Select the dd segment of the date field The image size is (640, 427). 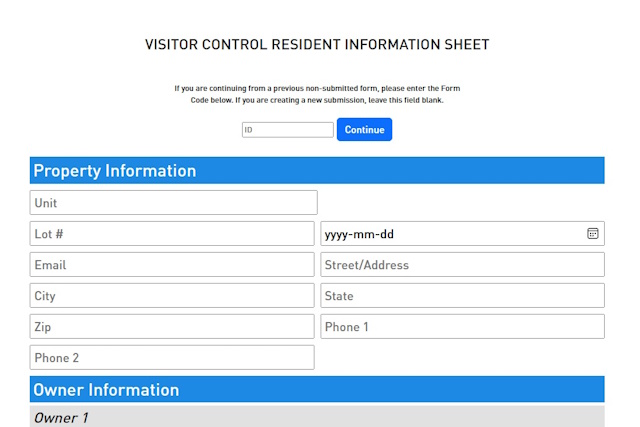click(387, 234)
